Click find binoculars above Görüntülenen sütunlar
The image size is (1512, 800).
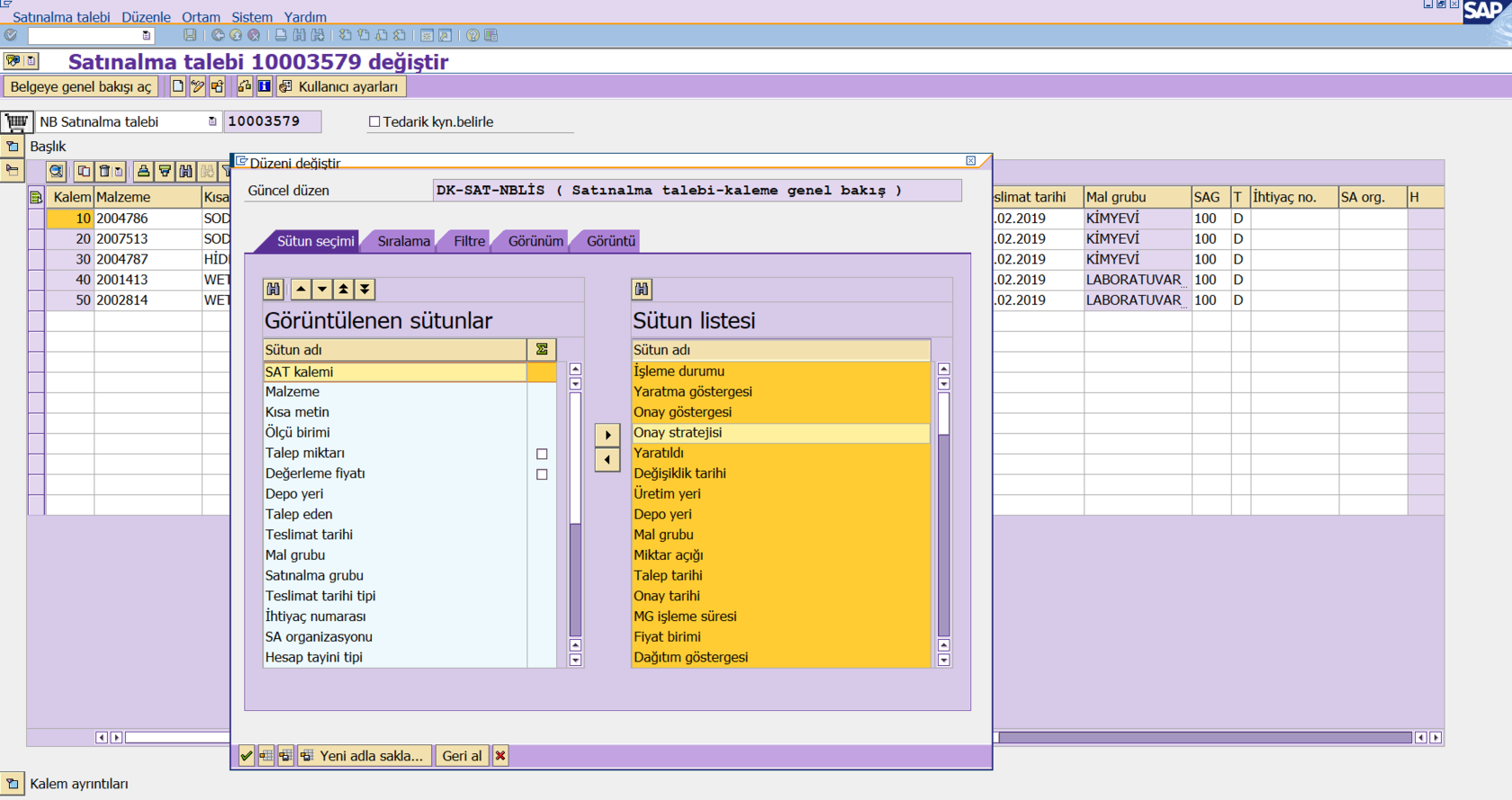(x=274, y=289)
